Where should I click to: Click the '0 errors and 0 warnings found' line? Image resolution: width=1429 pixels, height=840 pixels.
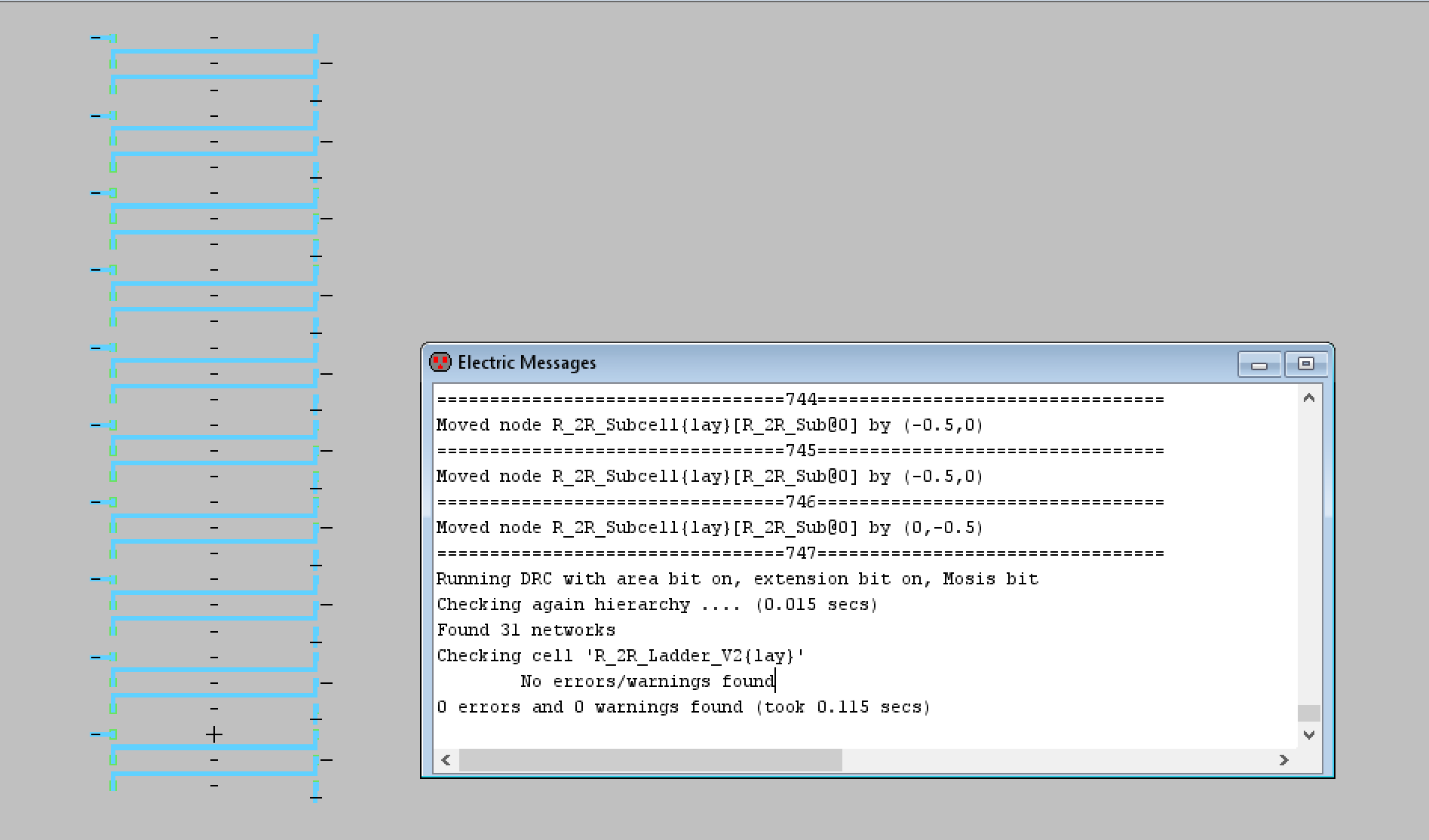tap(682, 707)
